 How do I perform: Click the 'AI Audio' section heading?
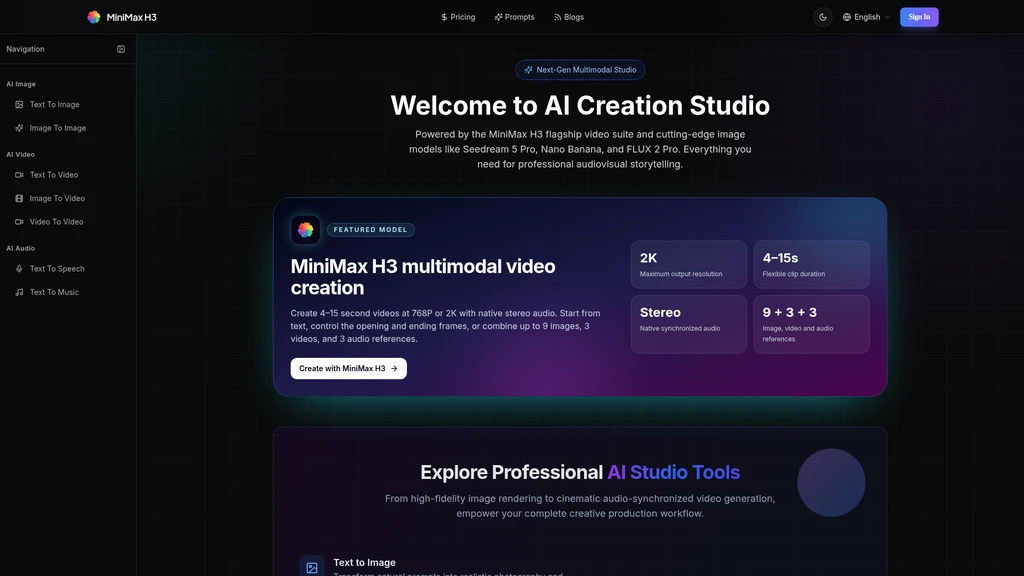click(20, 249)
